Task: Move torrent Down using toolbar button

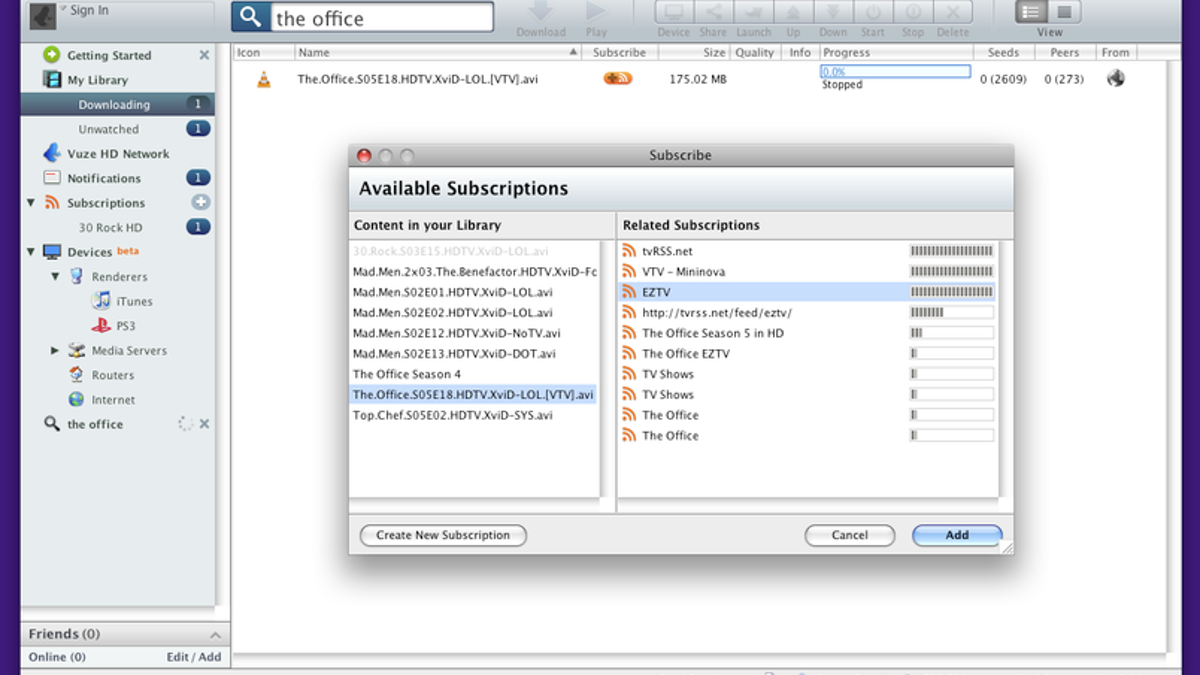Action: [x=833, y=12]
